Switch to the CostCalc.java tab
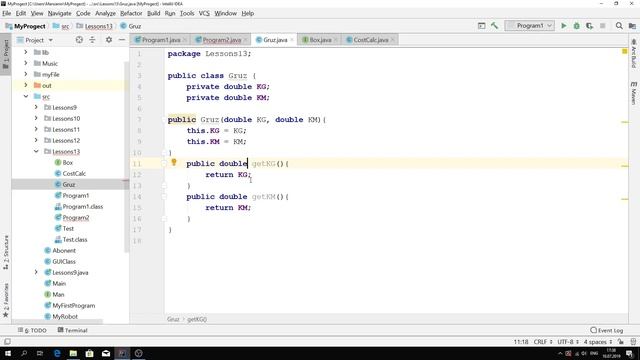This screenshot has height=360, width=640. (x=371, y=40)
